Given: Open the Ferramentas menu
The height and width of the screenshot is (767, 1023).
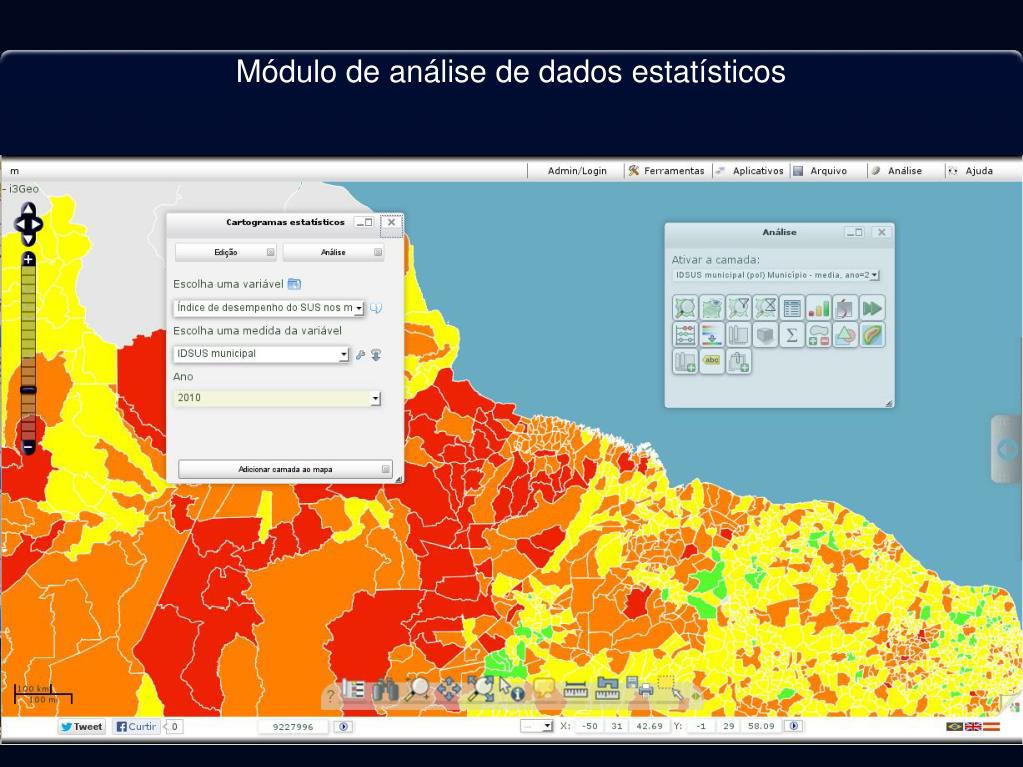Looking at the screenshot, I should tap(667, 171).
